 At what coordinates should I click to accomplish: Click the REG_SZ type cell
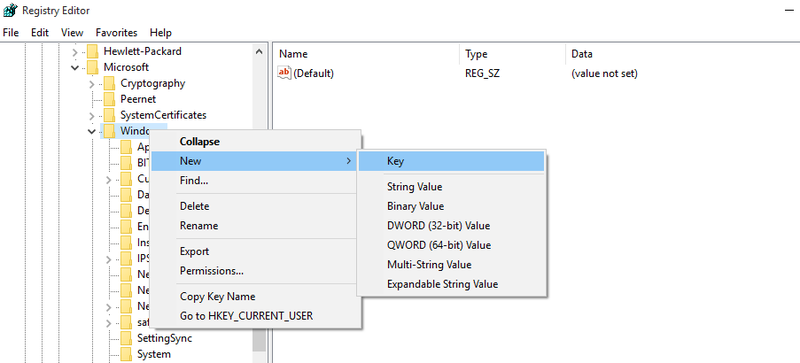click(482, 74)
